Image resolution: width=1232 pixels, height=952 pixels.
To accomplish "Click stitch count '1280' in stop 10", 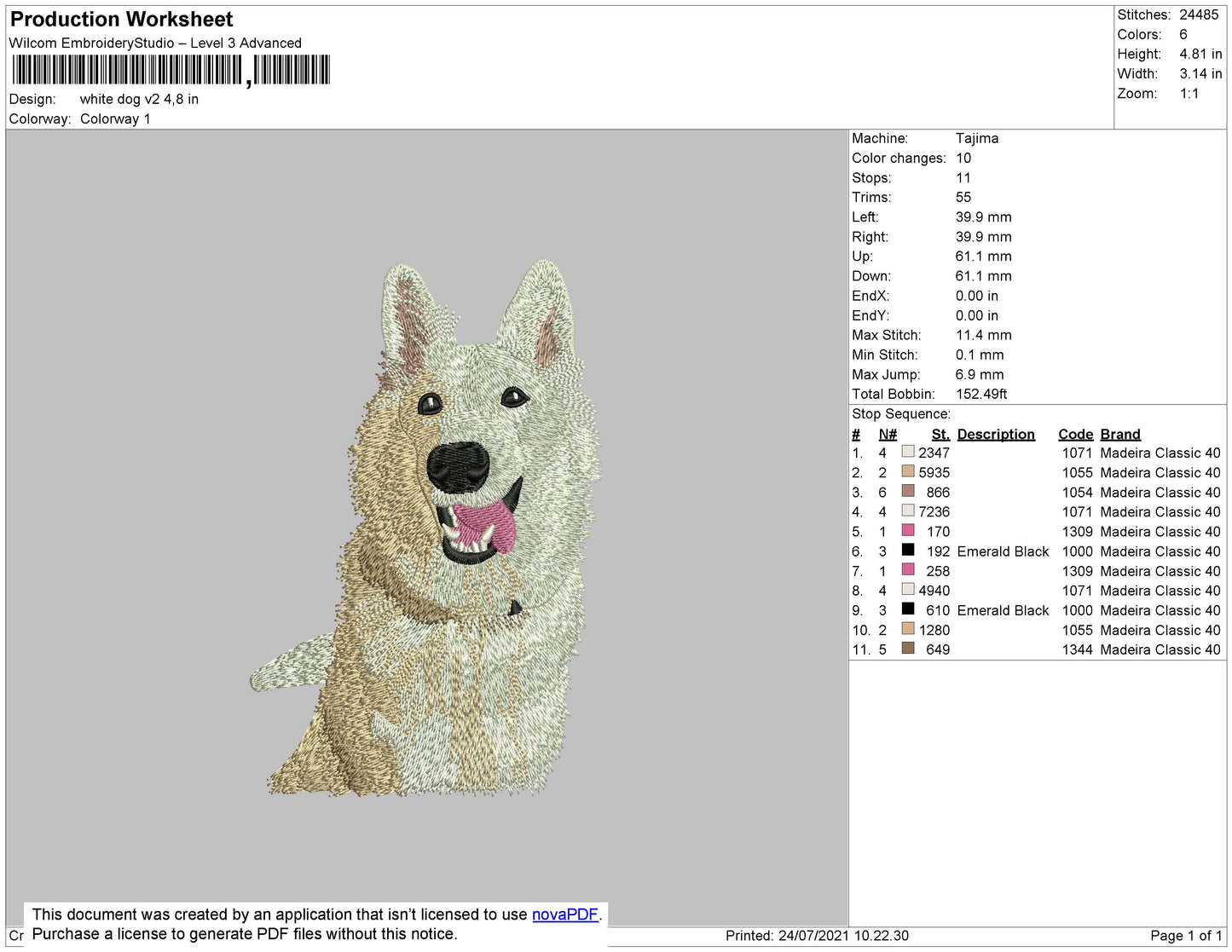I will (x=934, y=630).
